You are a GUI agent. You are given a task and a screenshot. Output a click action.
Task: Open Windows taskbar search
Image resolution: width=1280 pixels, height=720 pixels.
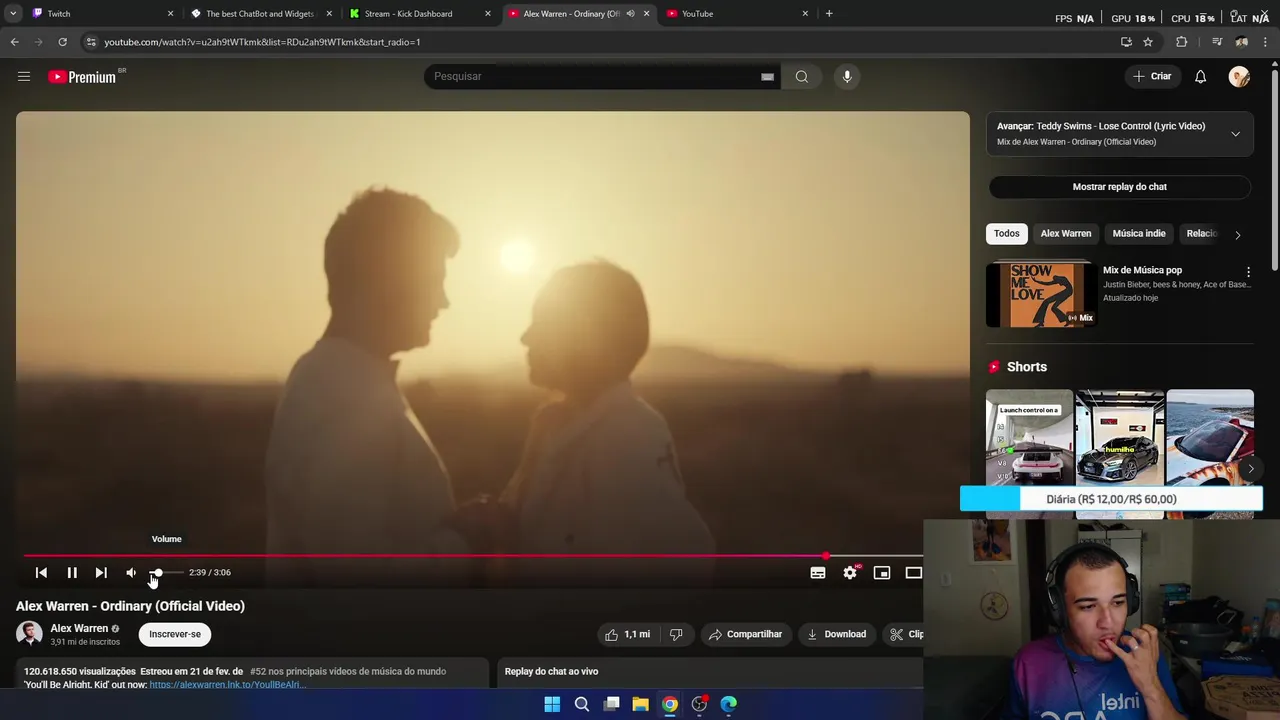[x=582, y=704]
